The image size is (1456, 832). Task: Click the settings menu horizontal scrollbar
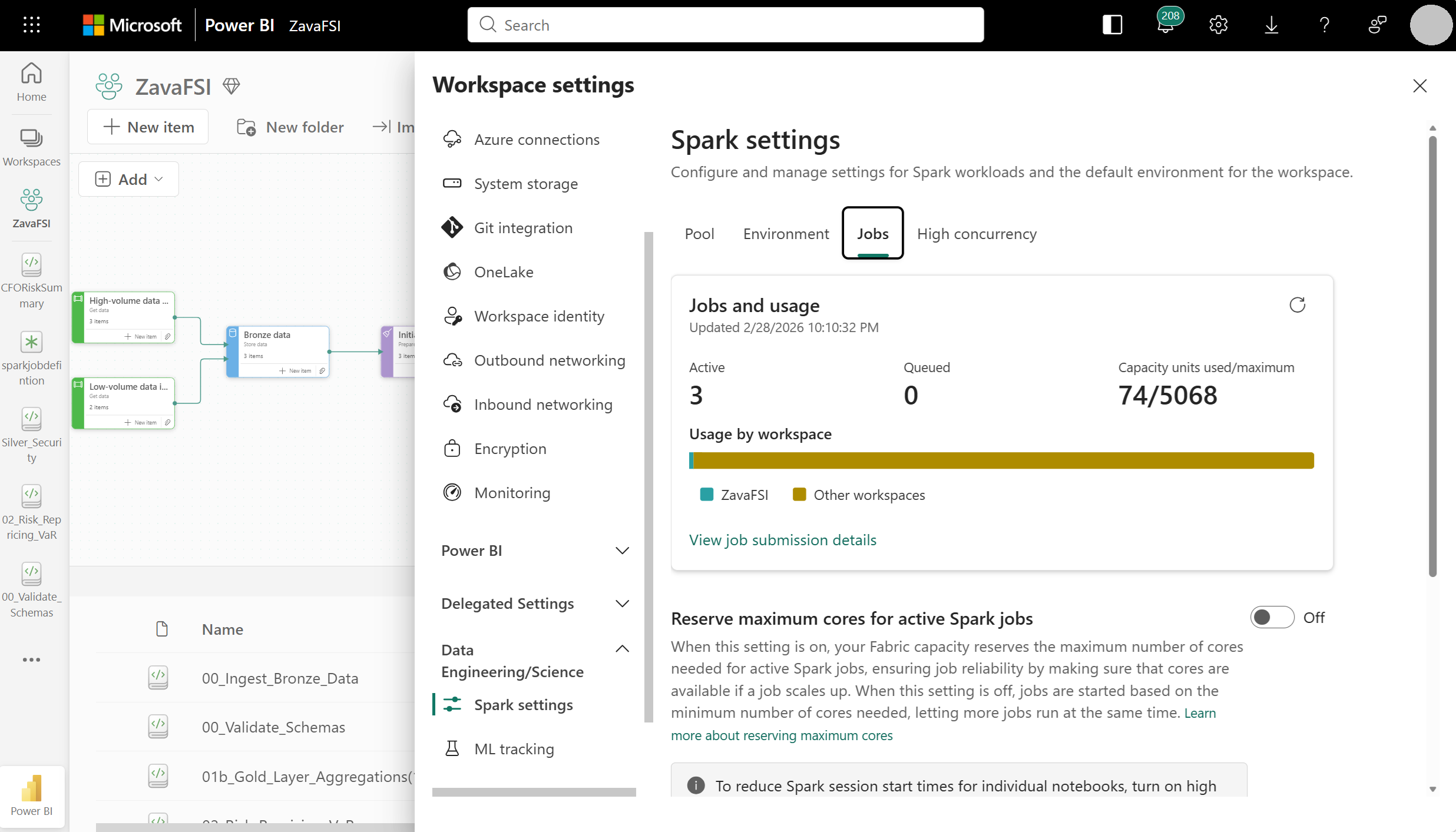(x=534, y=792)
